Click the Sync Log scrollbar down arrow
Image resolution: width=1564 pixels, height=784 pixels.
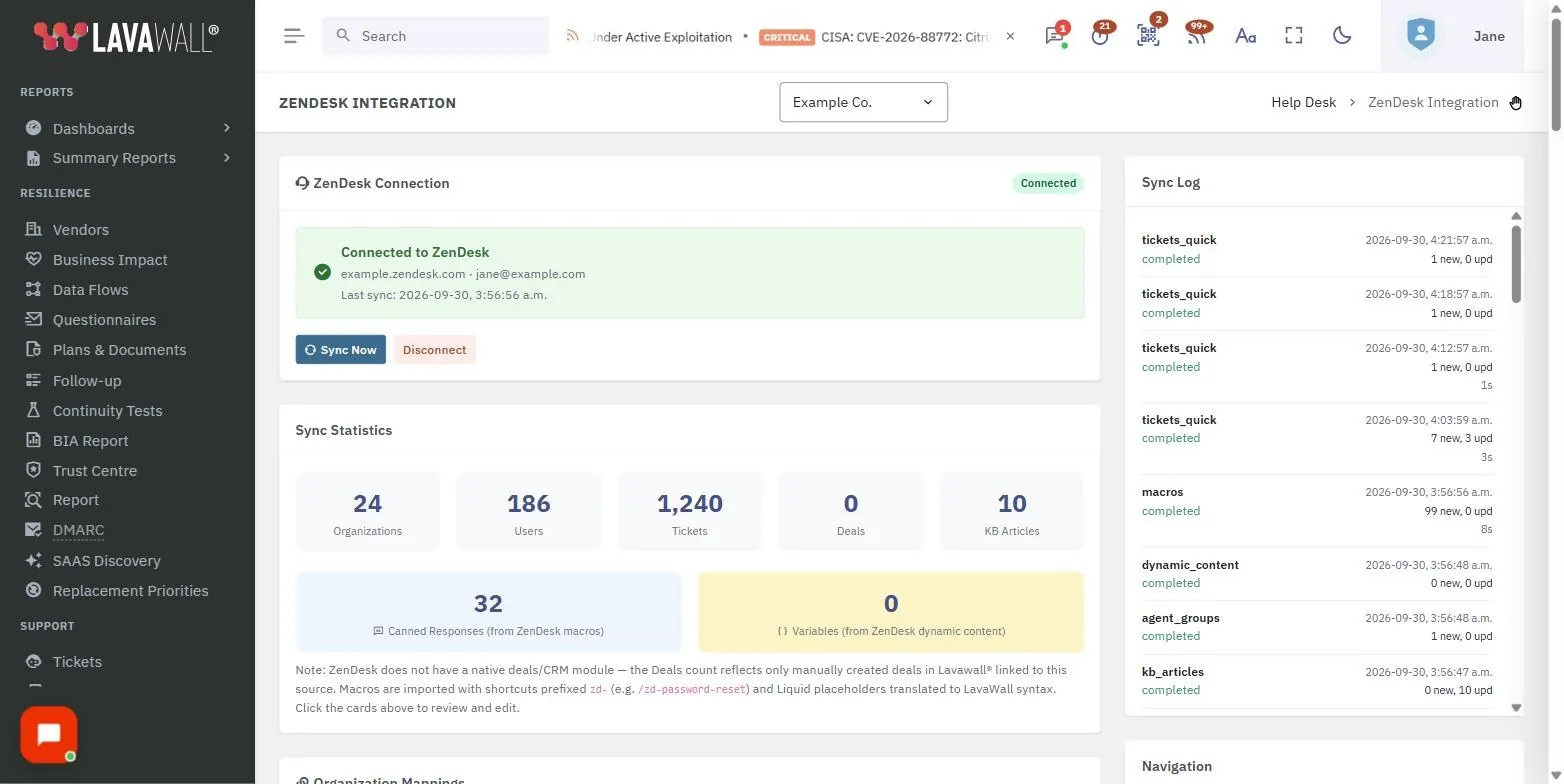click(1516, 707)
